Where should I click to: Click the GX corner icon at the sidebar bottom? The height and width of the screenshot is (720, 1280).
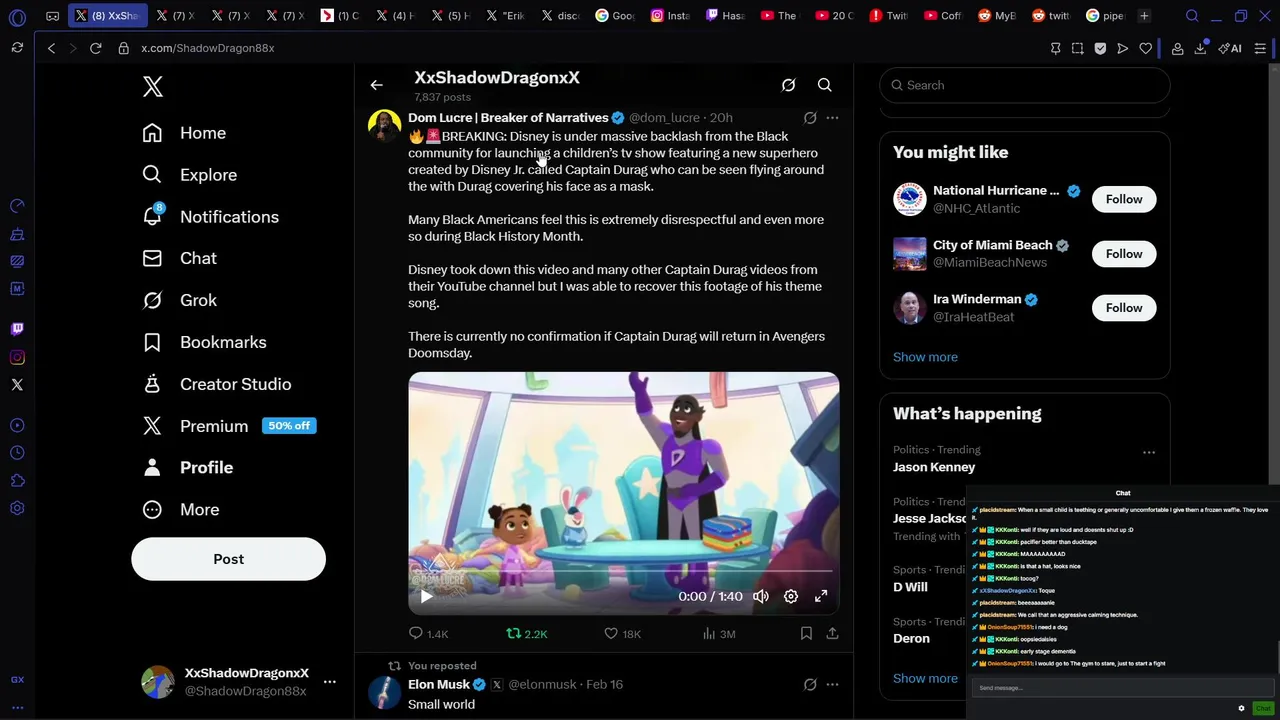[17, 680]
